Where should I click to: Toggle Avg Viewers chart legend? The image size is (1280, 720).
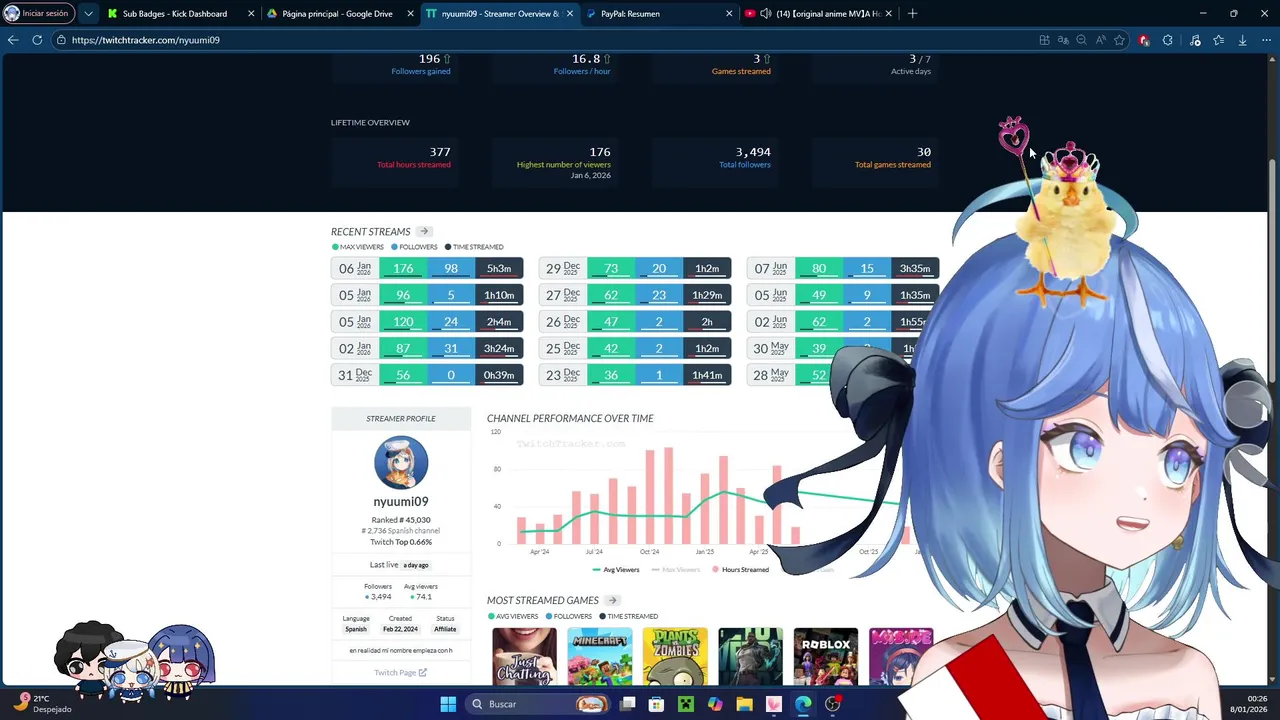(x=616, y=570)
